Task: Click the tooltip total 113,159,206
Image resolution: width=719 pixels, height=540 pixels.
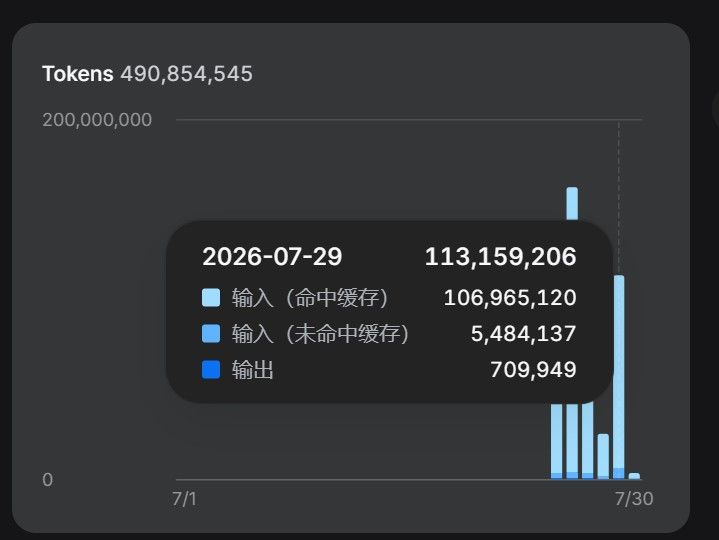Action: click(500, 256)
